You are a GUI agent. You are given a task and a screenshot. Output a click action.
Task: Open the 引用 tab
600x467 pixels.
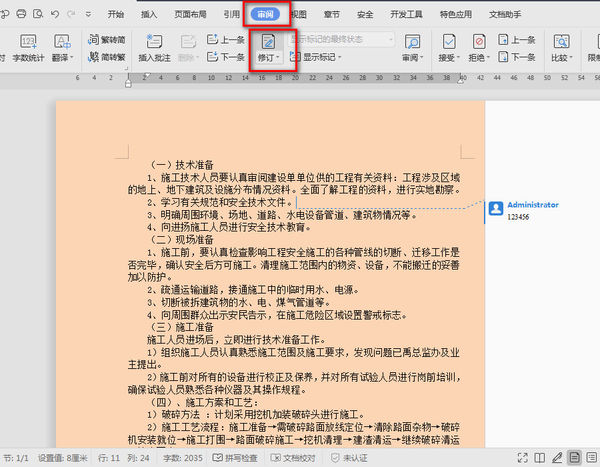coord(232,15)
